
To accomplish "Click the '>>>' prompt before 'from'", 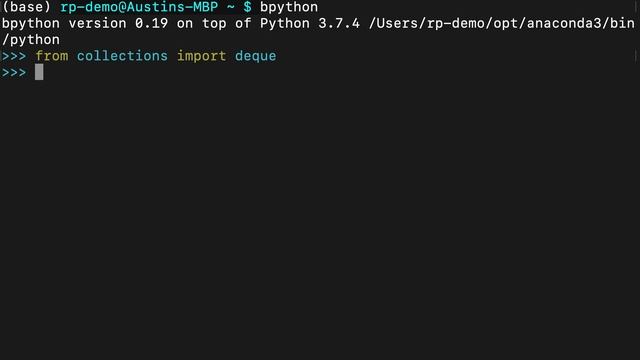I will pos(14,56).
